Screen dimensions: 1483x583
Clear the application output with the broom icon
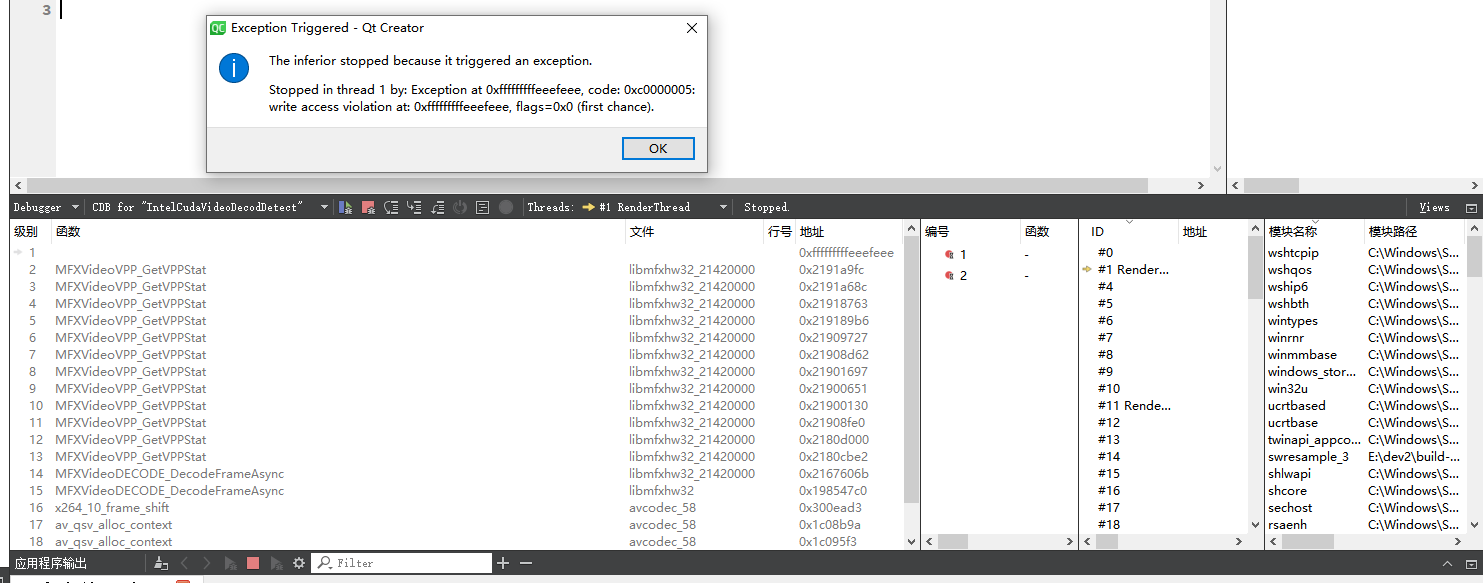coord(160,563)
